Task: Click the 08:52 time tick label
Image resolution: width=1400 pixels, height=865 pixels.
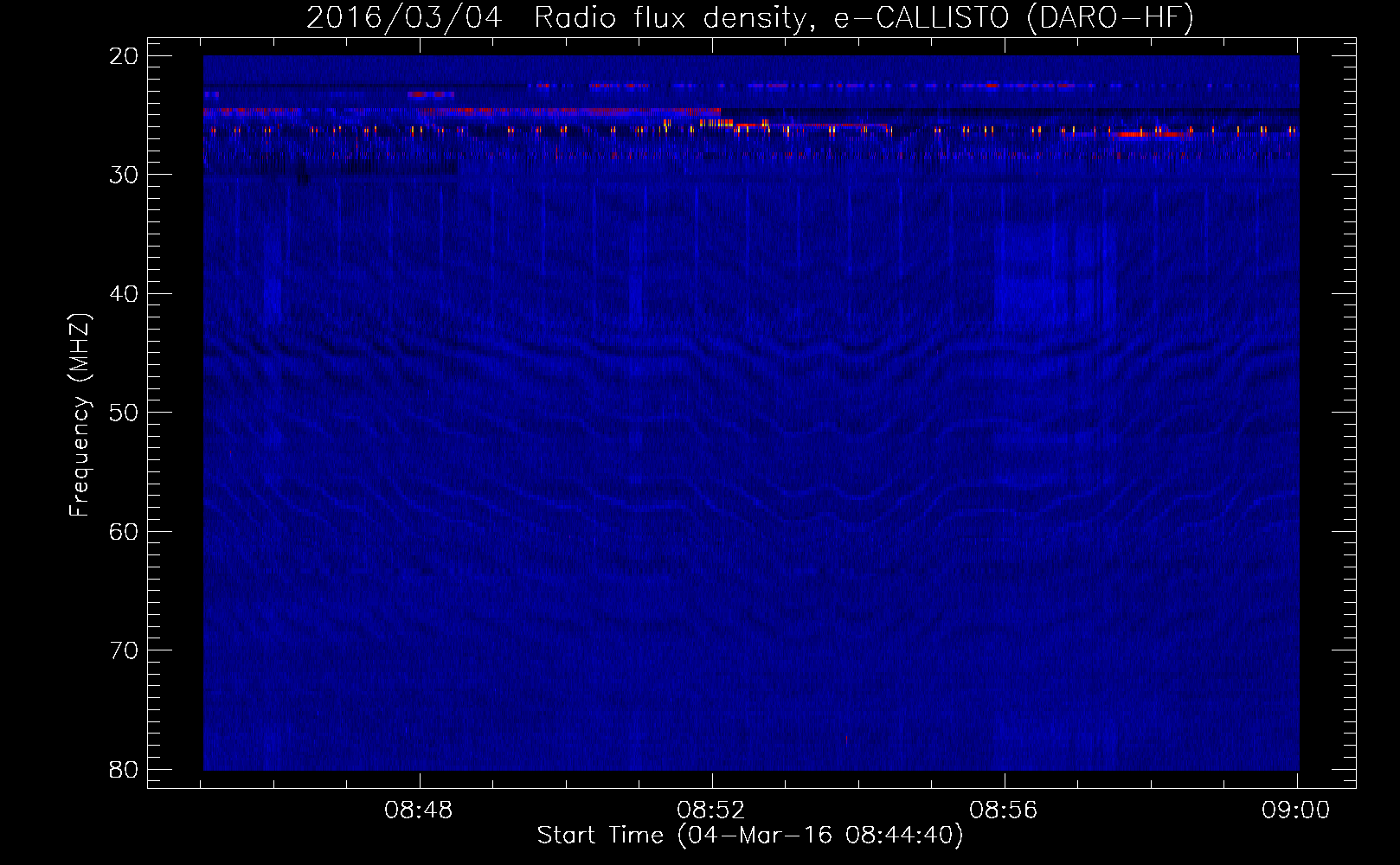Action: tap(711, 811)
